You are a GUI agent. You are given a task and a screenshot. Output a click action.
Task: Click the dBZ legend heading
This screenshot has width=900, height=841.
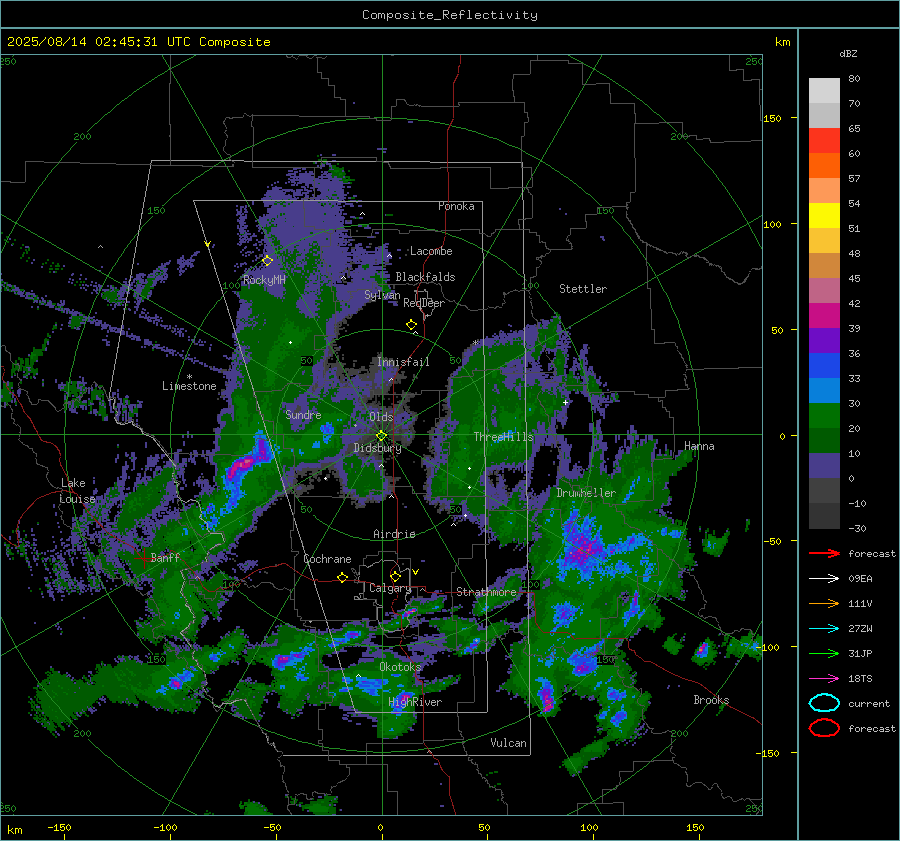(848, 54)
